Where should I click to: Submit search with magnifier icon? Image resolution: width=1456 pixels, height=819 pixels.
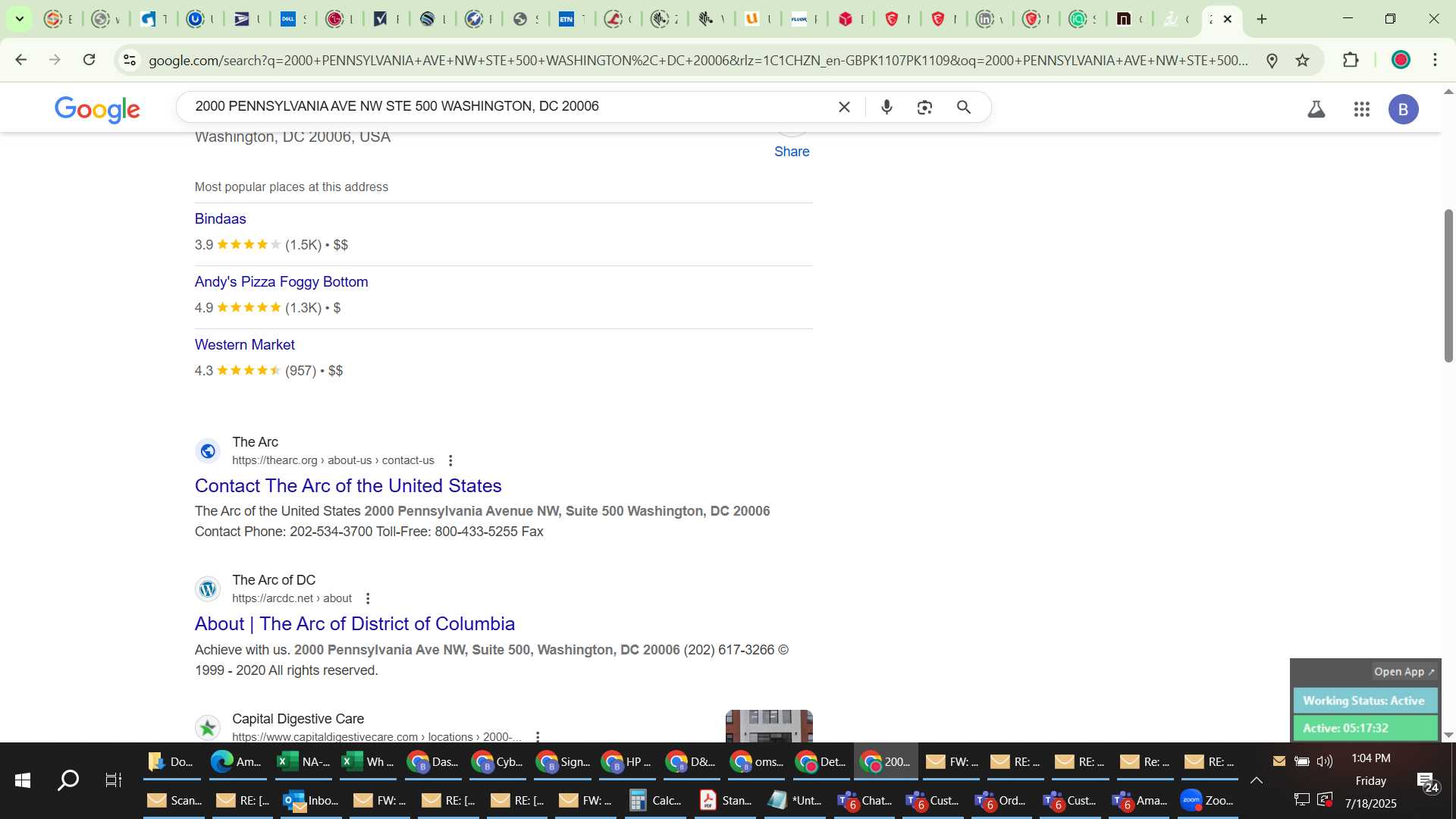(x=964, y=108)
